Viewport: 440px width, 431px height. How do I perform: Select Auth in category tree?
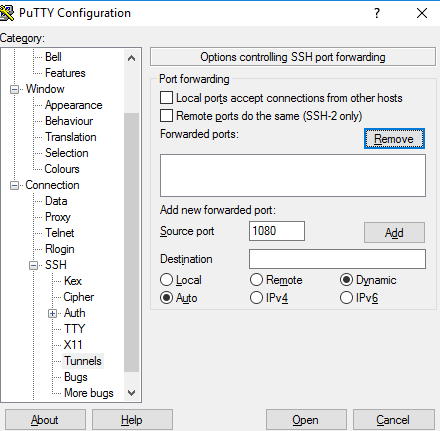click(75, 313)
